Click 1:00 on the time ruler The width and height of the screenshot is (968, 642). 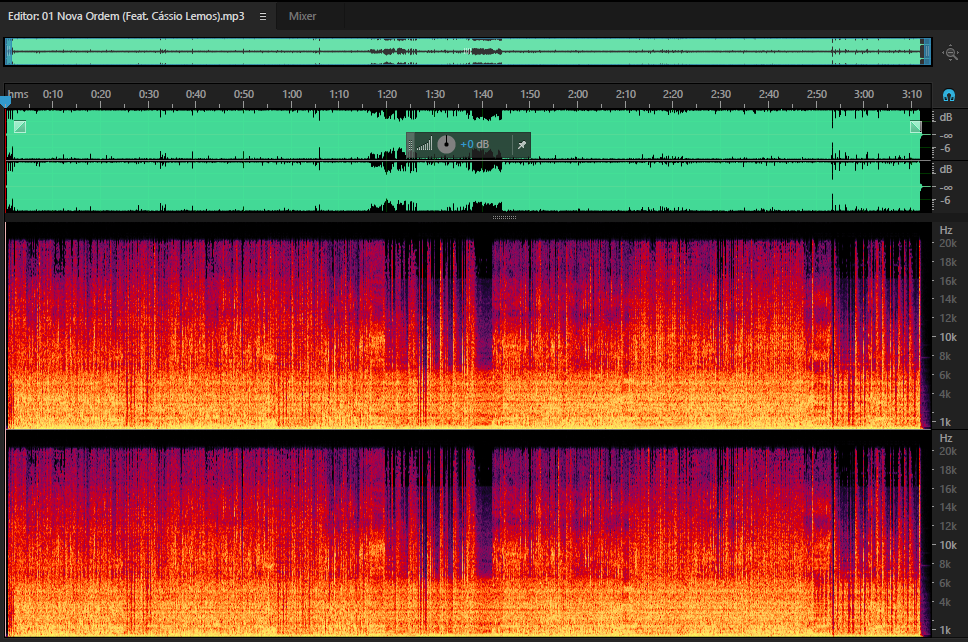292,94
